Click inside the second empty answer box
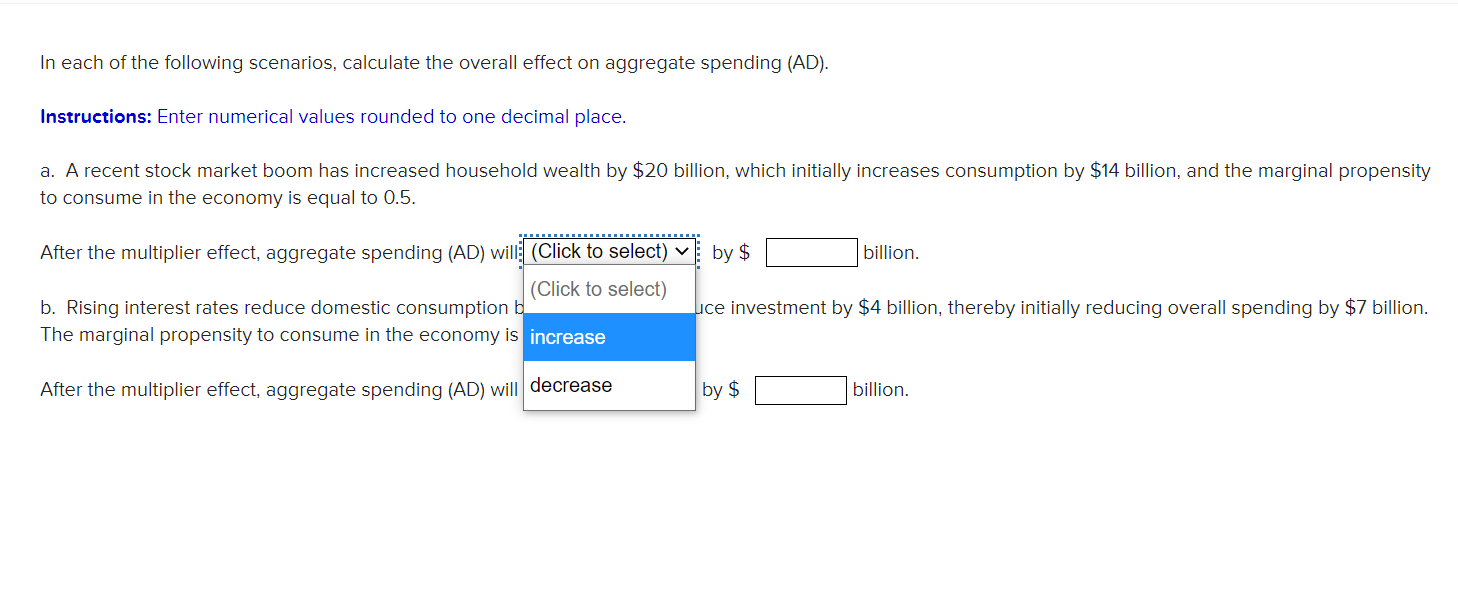Viewport: 1458px width, 604px height. point(800,389)
